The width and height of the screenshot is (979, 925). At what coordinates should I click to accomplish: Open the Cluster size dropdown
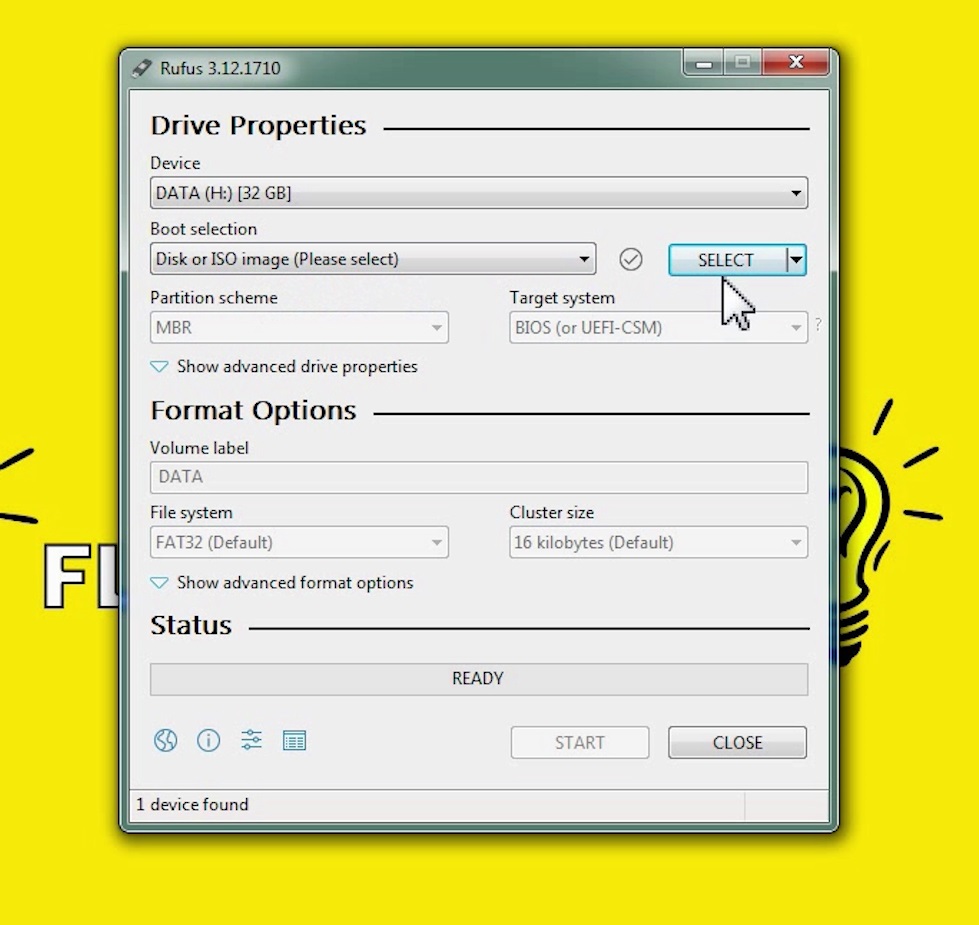tap(658, 542)
